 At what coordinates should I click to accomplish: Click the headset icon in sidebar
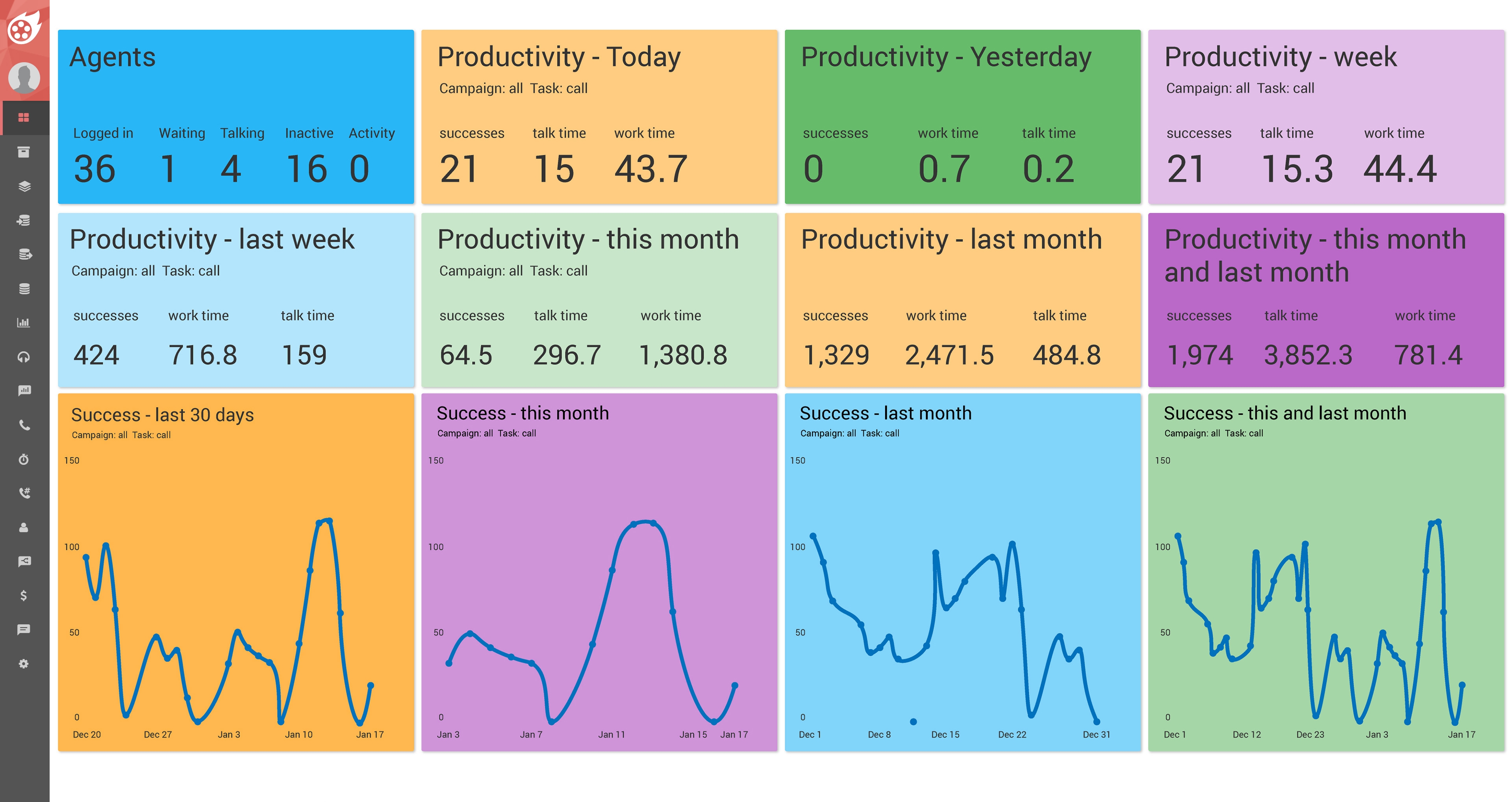pyautogui.click(x=24, y=356)
